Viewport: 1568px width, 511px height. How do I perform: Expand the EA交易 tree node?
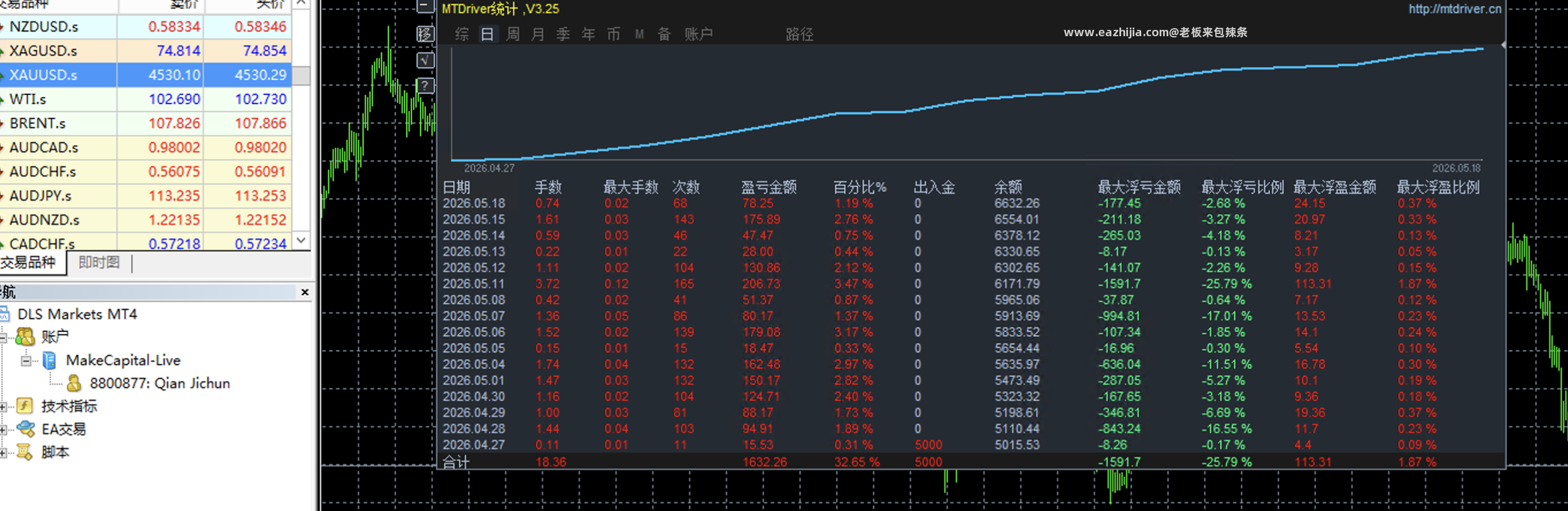(3, 429)
